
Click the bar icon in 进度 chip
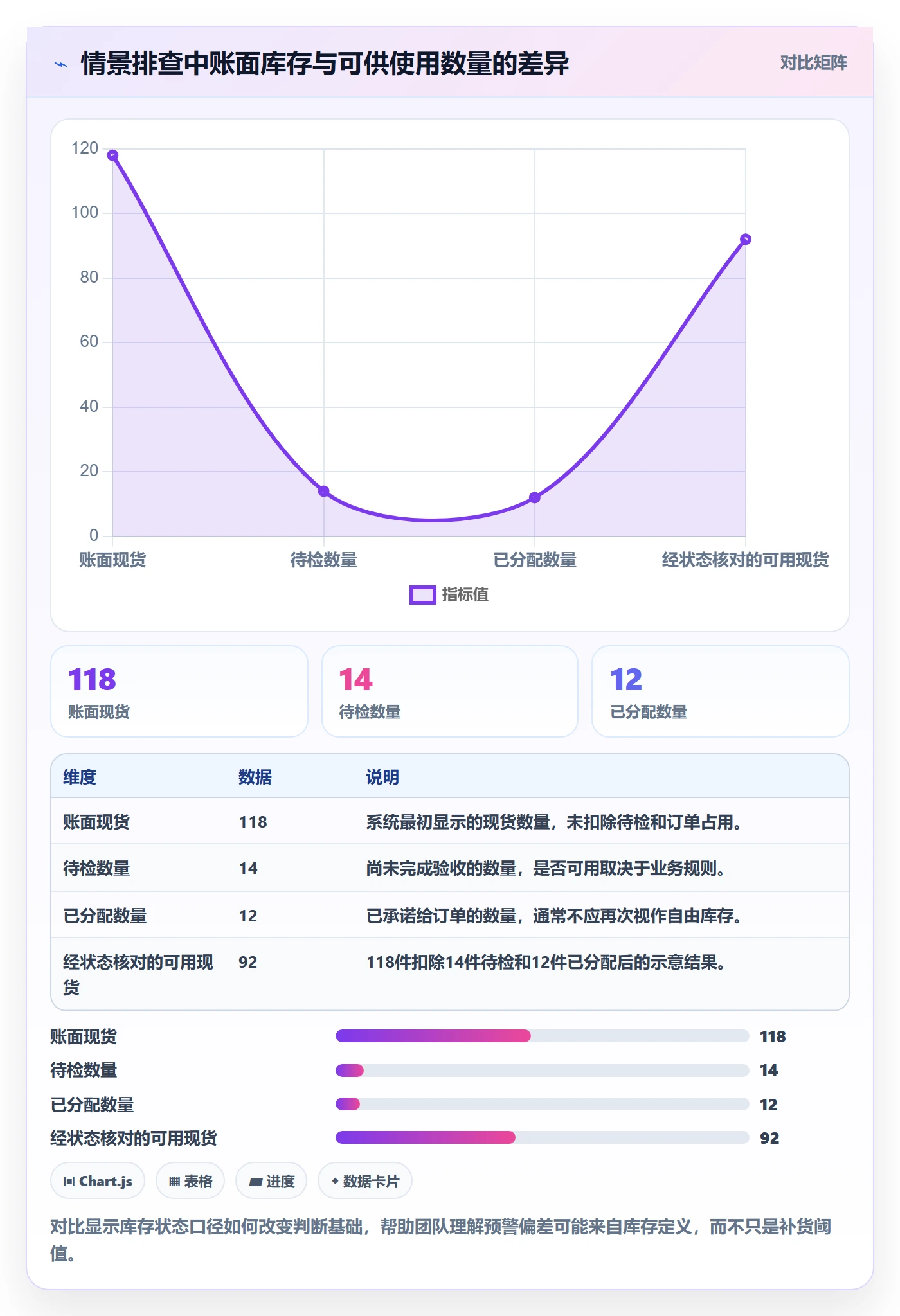(256, 1182)
